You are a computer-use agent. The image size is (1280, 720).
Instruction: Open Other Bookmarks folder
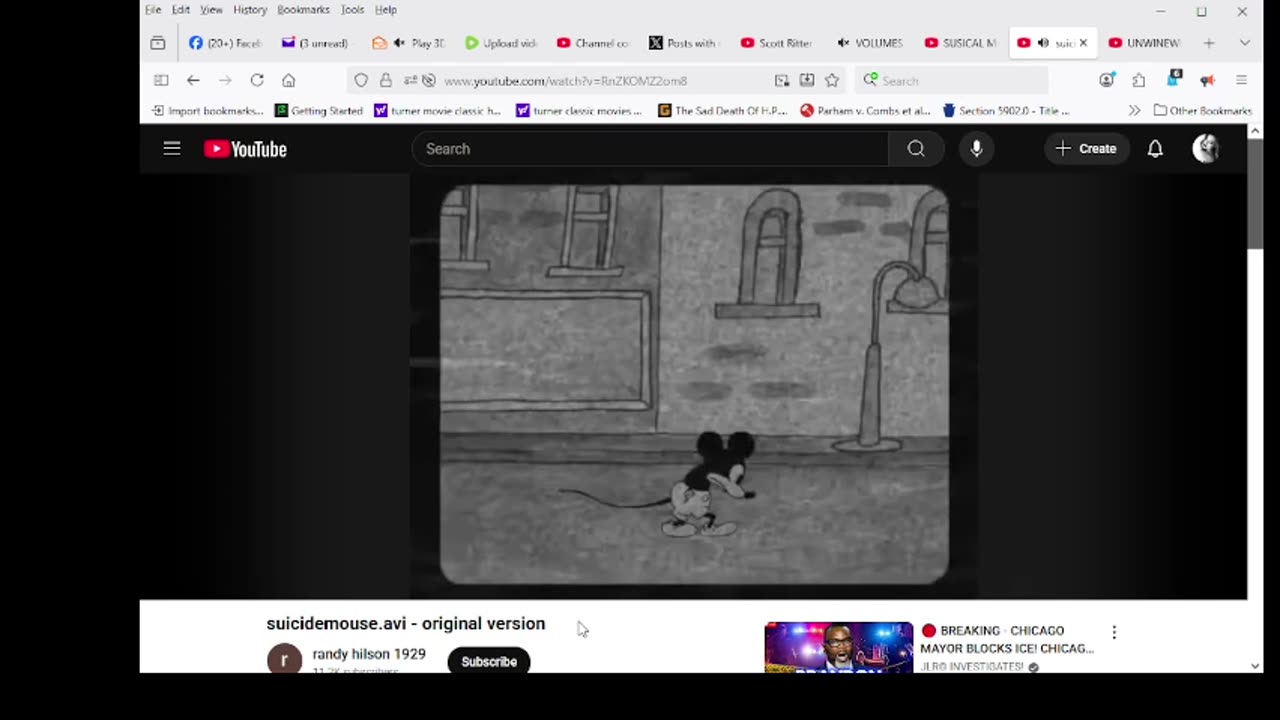[x=1202, y=111]
